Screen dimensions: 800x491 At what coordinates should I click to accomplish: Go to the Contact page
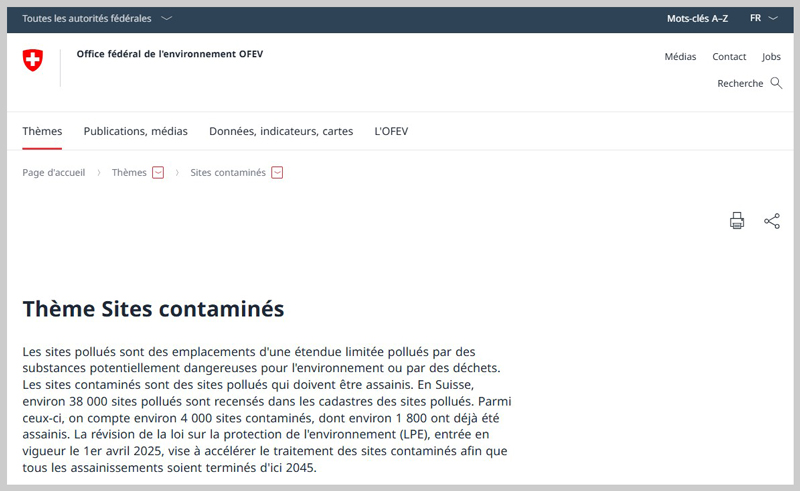[729, 57]
